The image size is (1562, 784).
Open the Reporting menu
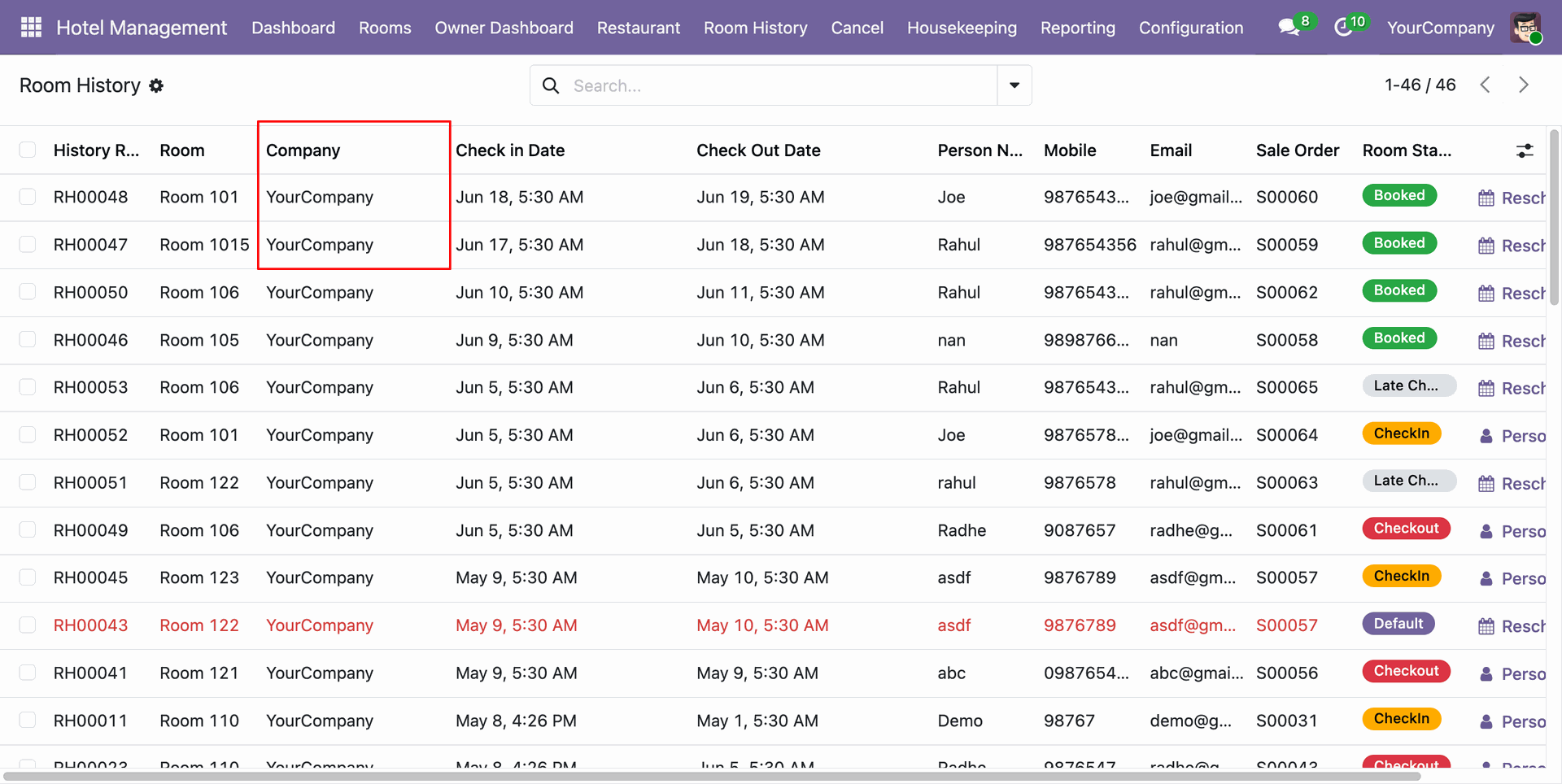click(x=1078, y=28)
